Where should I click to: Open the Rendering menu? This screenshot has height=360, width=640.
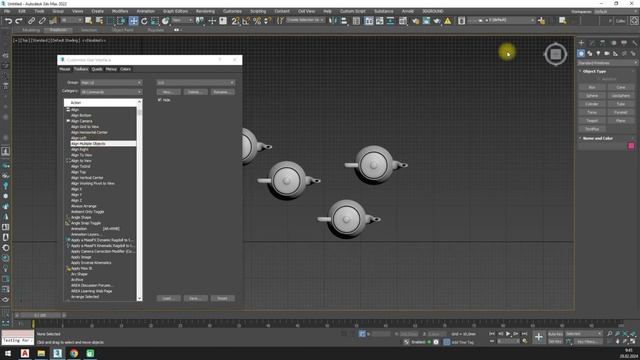click(205, 11)
